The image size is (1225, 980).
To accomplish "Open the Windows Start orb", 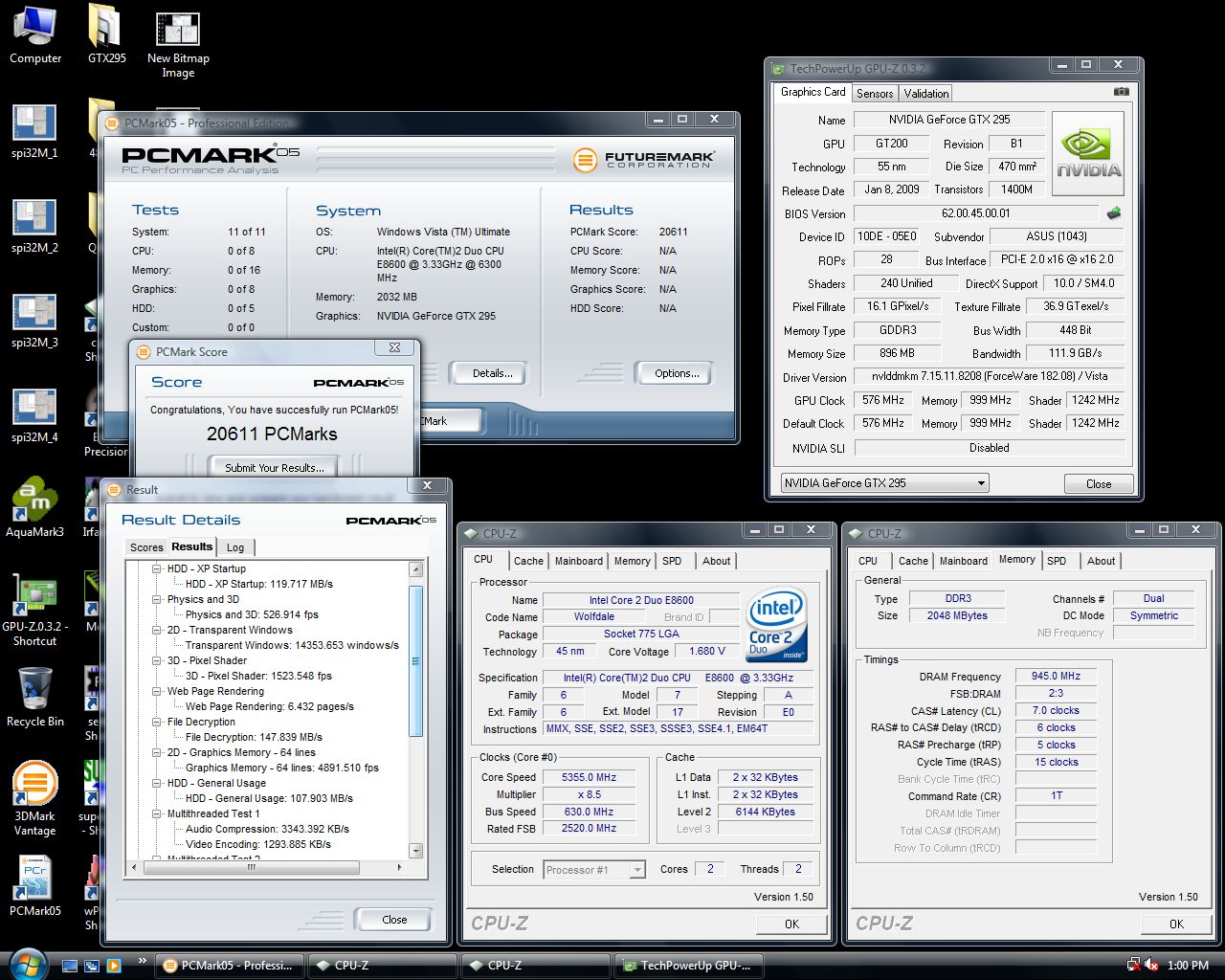I will click(x=28, y=964).
